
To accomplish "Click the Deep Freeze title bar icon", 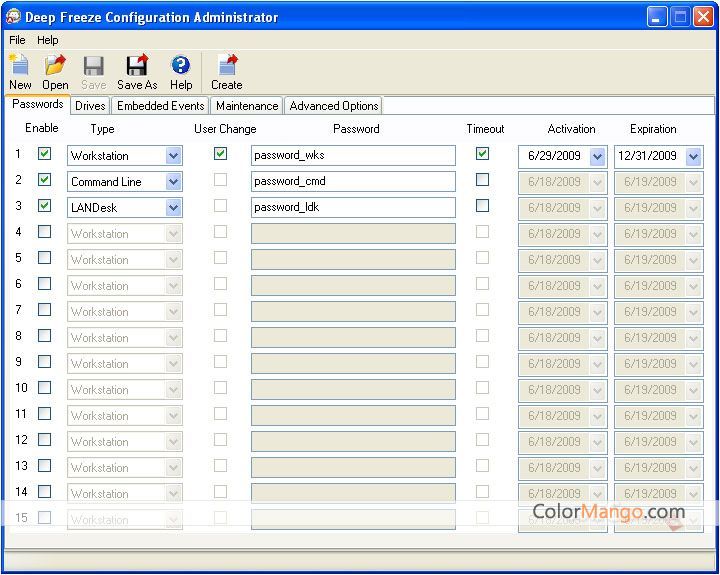I will click(x=14, y=17).
